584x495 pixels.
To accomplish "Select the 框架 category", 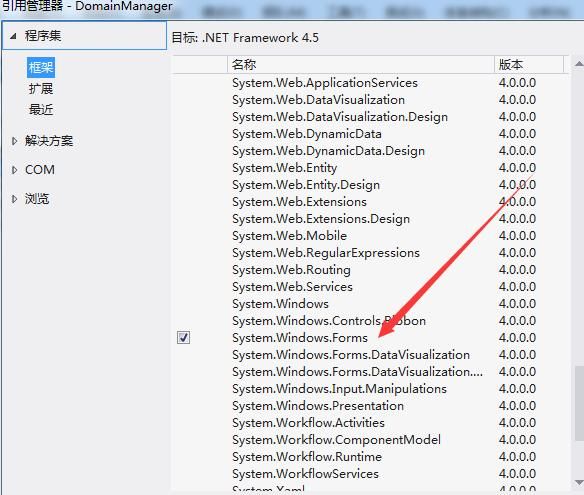I will tap(41, 67).
